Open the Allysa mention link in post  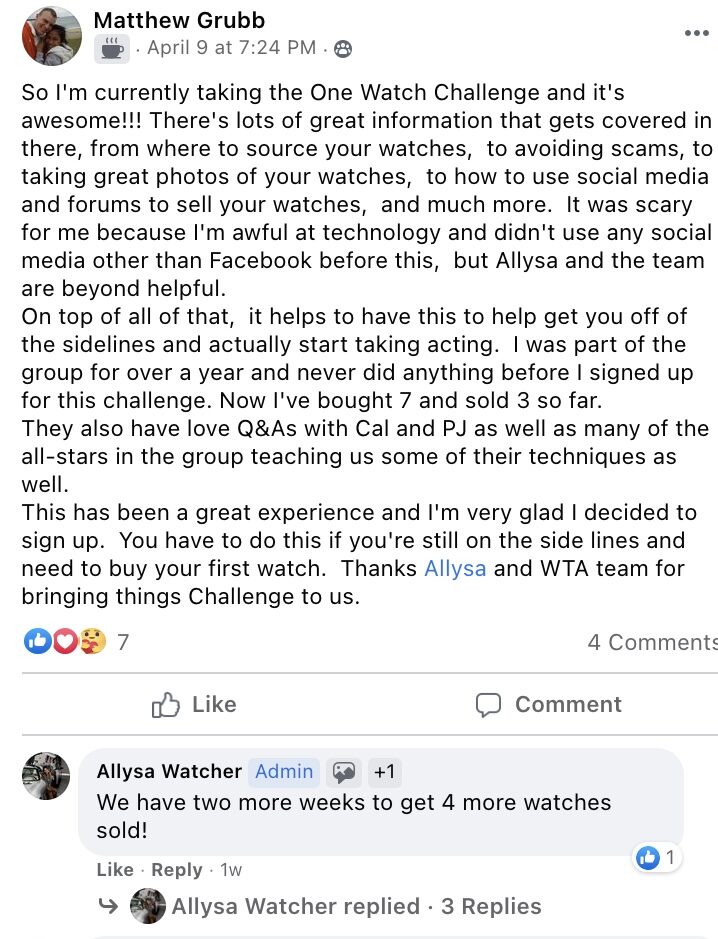point(456,569)
